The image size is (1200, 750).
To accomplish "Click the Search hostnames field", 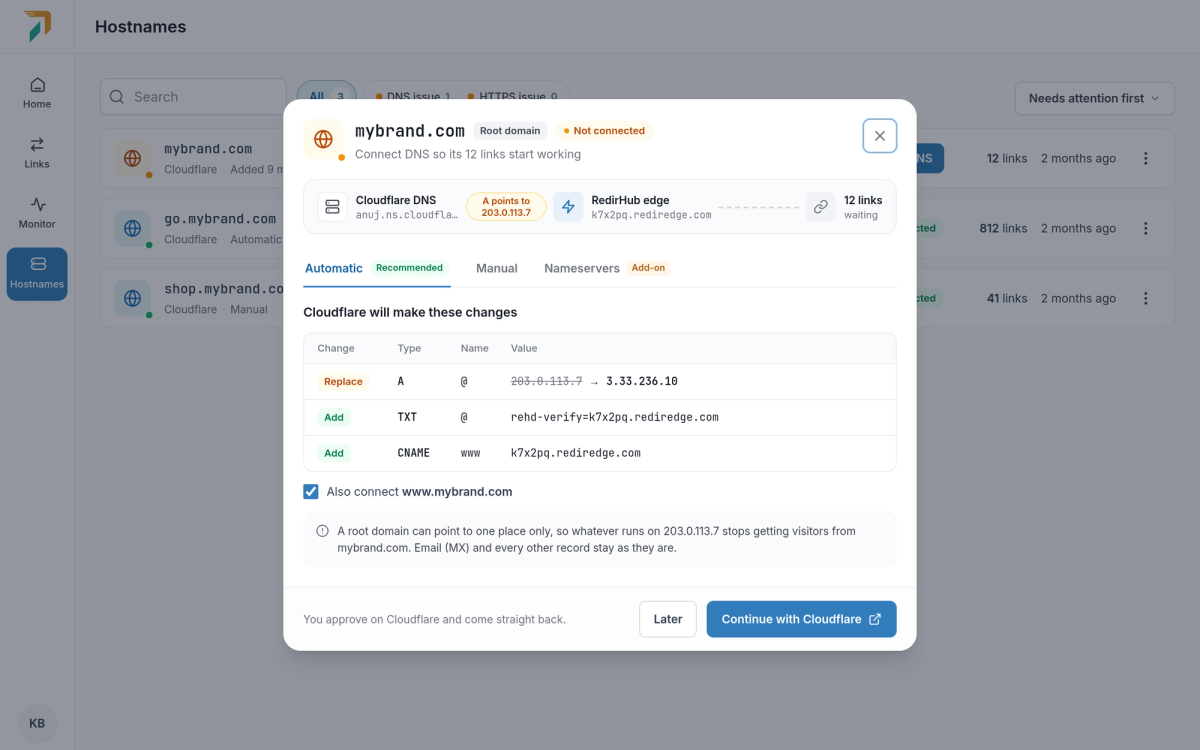I will pos(193,97).
